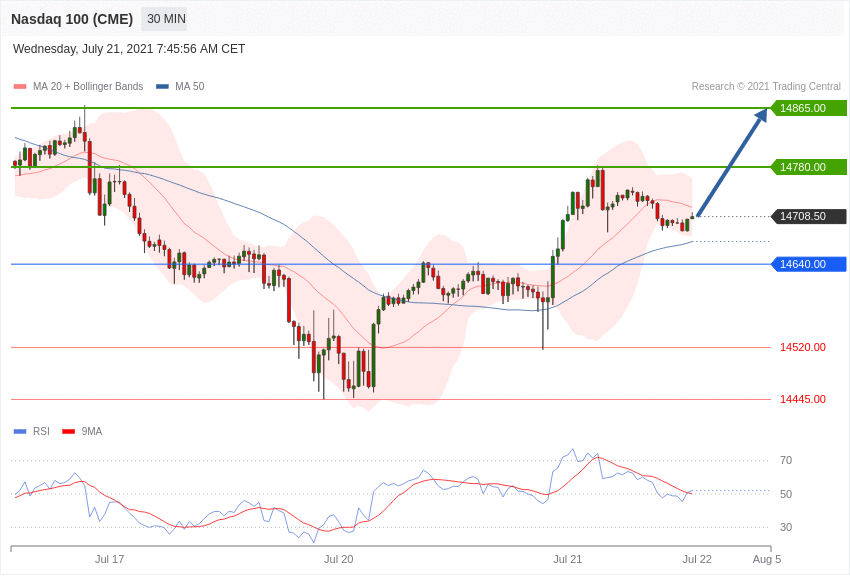Click the 14780.00 green price label
Screen dimensions: 850x576
808,167
